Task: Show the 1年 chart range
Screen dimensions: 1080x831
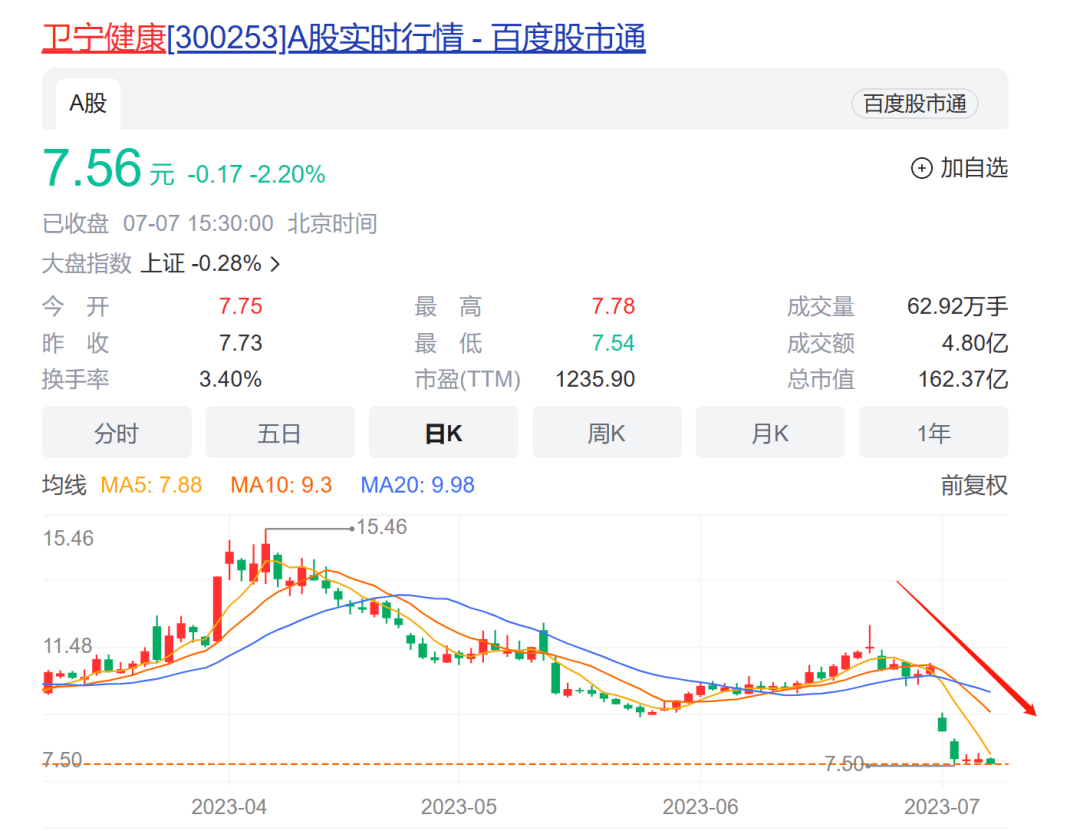Action: (x=933, y=433)
